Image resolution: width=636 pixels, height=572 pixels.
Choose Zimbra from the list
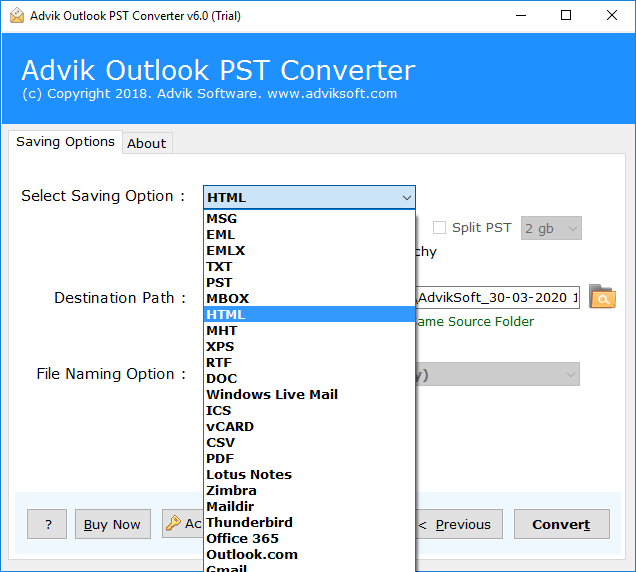coord(309,490)
